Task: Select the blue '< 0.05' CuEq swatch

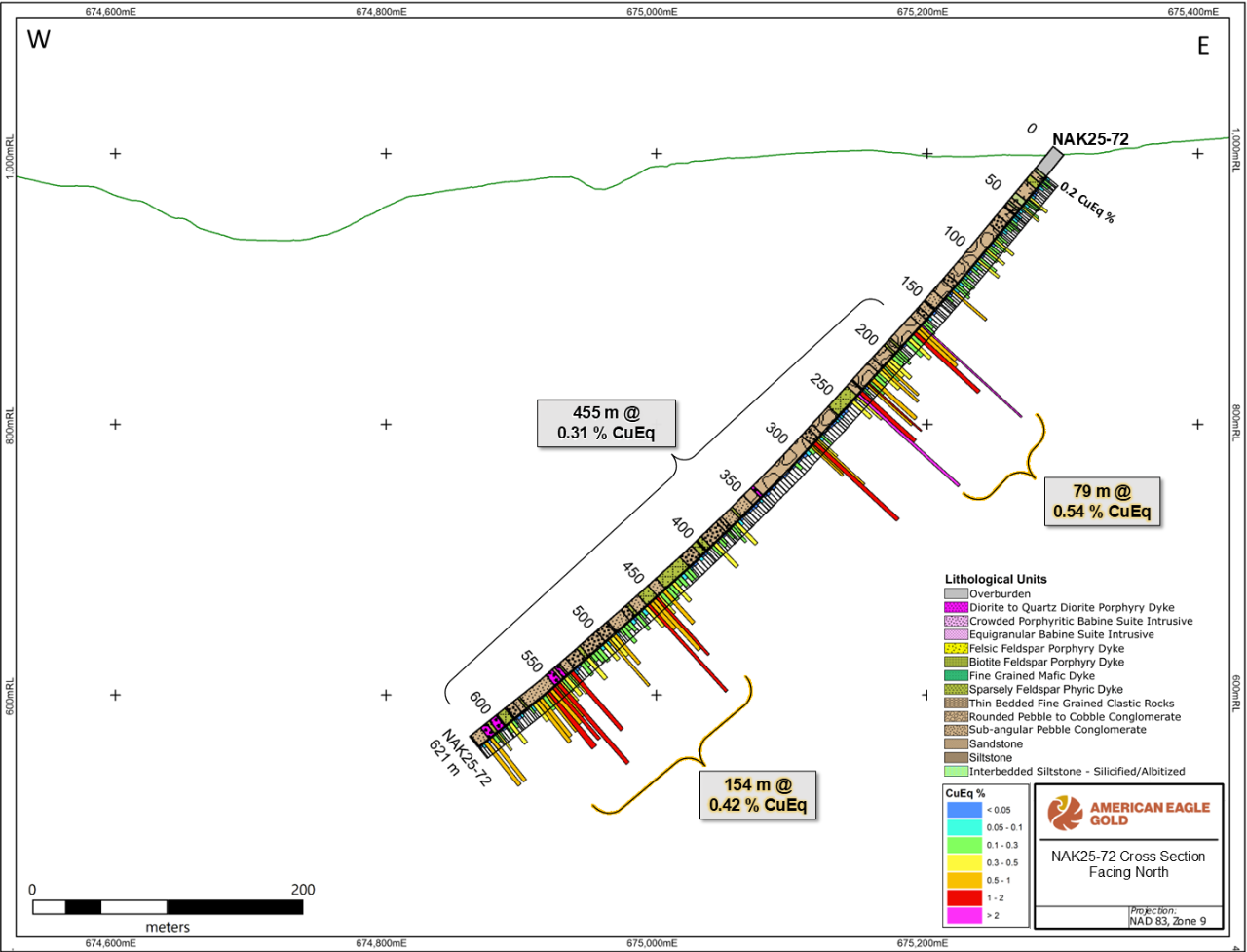Action: click(964, 809)
